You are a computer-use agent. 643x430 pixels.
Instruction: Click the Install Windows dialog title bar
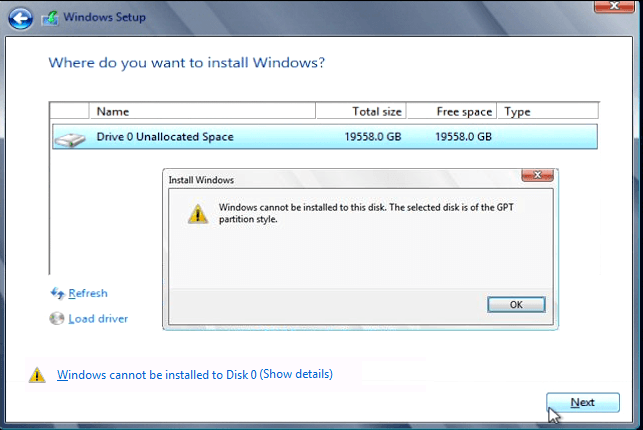click(x=340, y=180)
